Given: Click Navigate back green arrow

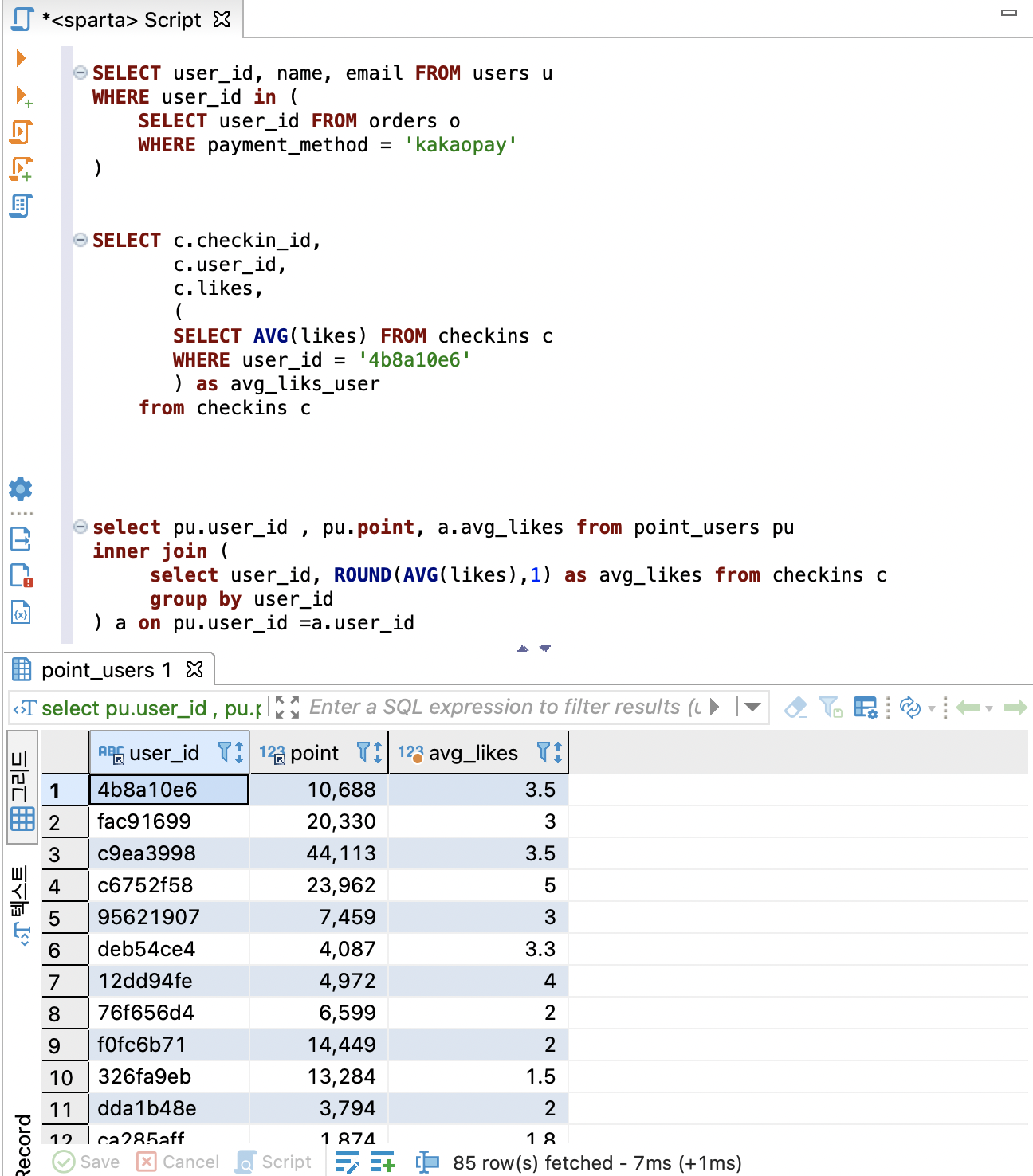Looking at the screenshot, I should (968, 708).
